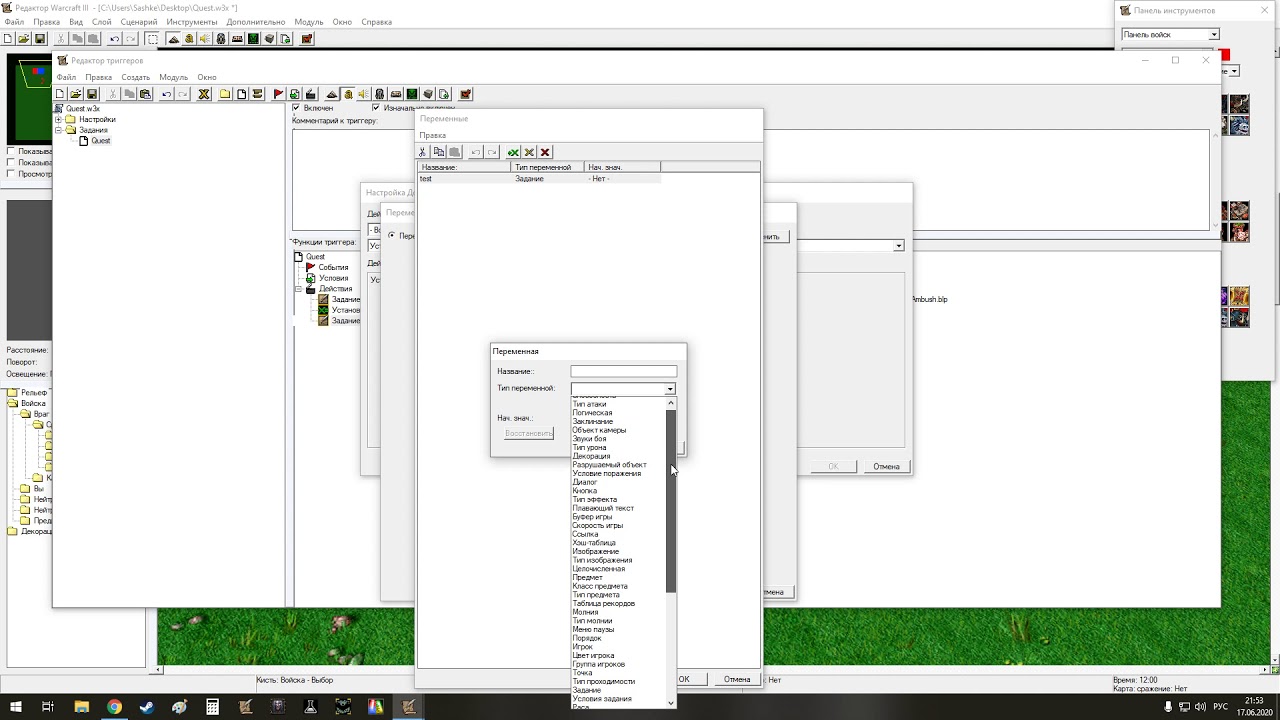The height and width of the screenshot is (720, 1280).
Task: Open Панель войск dropdown in tool palette
Action: (1214, 34)
